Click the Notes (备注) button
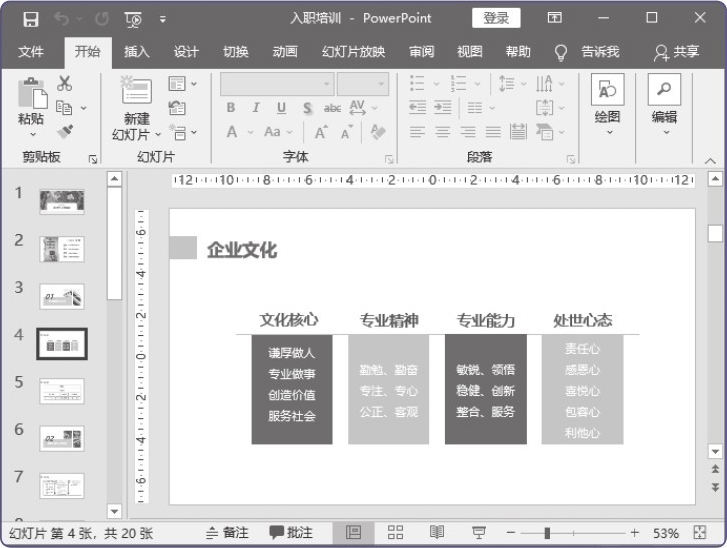727x548 pixels. click(227, 533)
